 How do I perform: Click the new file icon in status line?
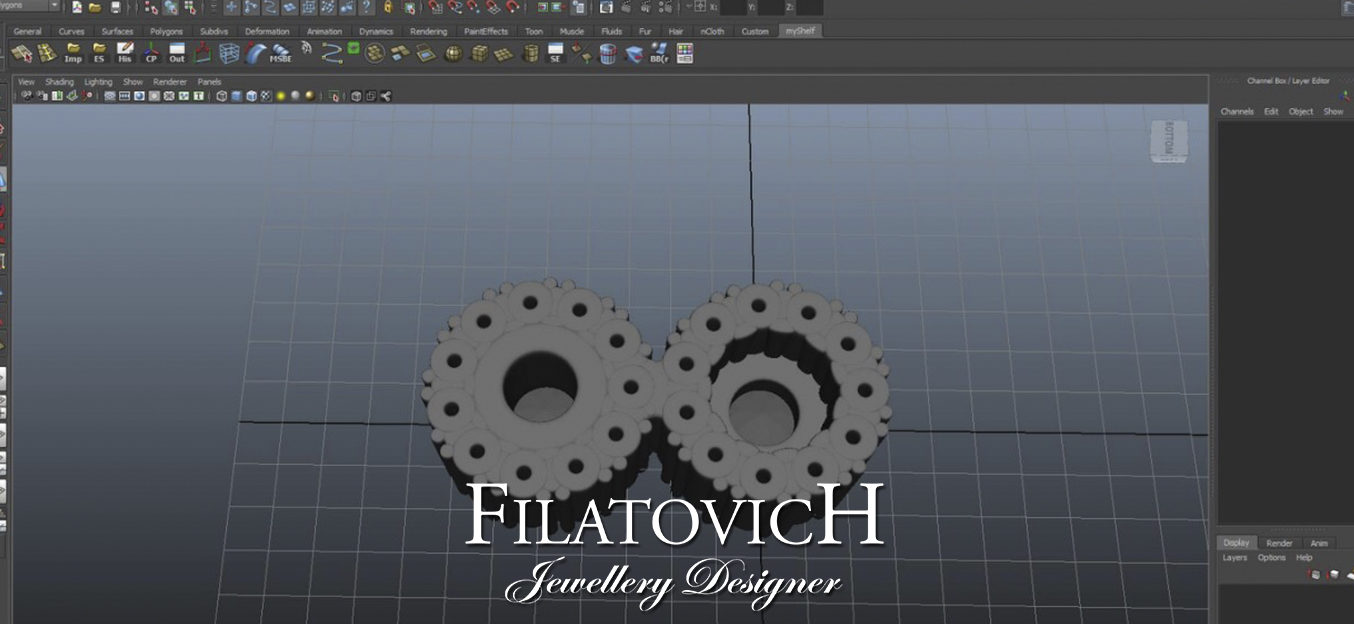[x=77, y=8]
